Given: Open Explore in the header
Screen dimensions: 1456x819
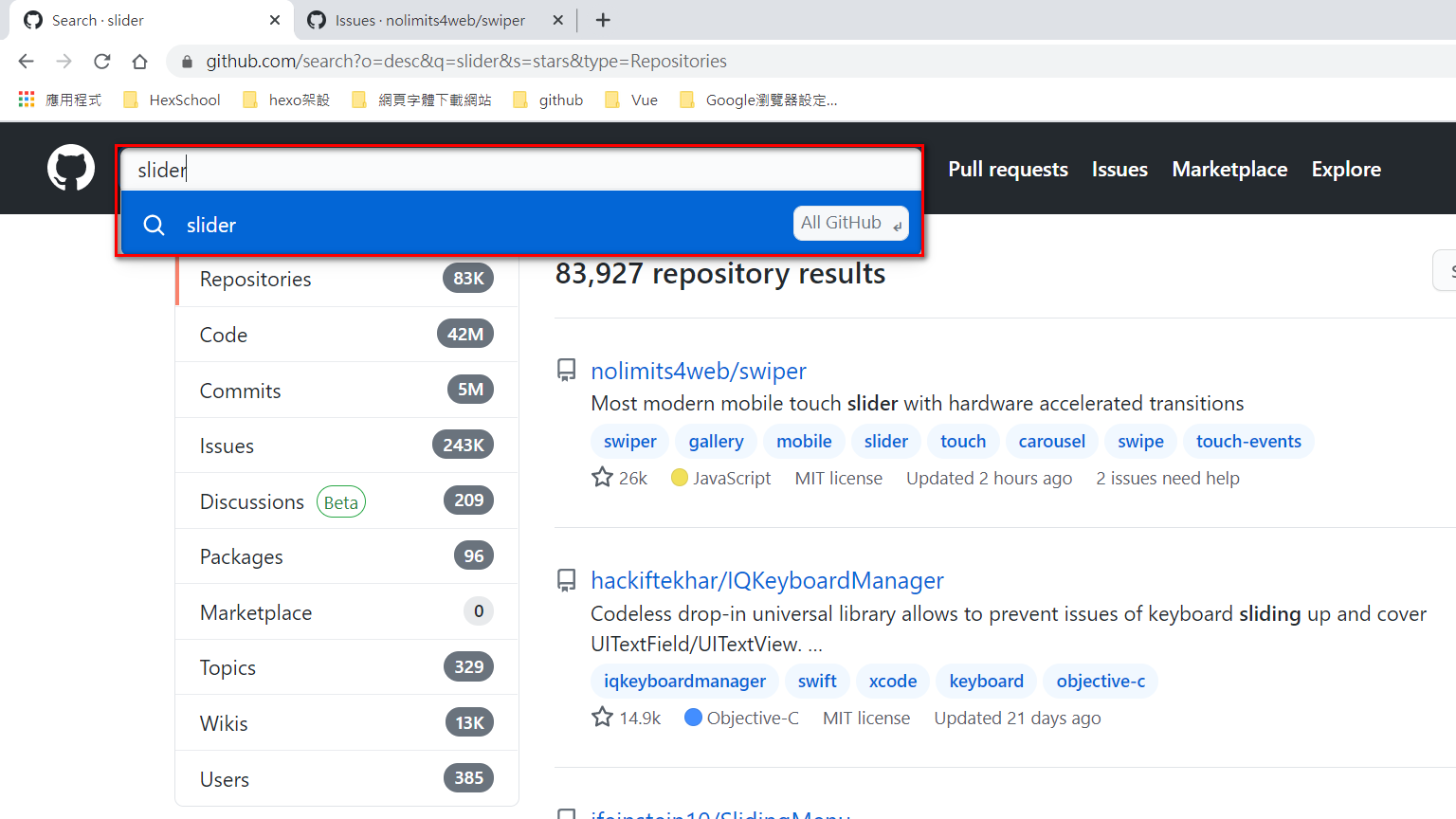Looking at the screenshot, I should (x=1346, y=169).
